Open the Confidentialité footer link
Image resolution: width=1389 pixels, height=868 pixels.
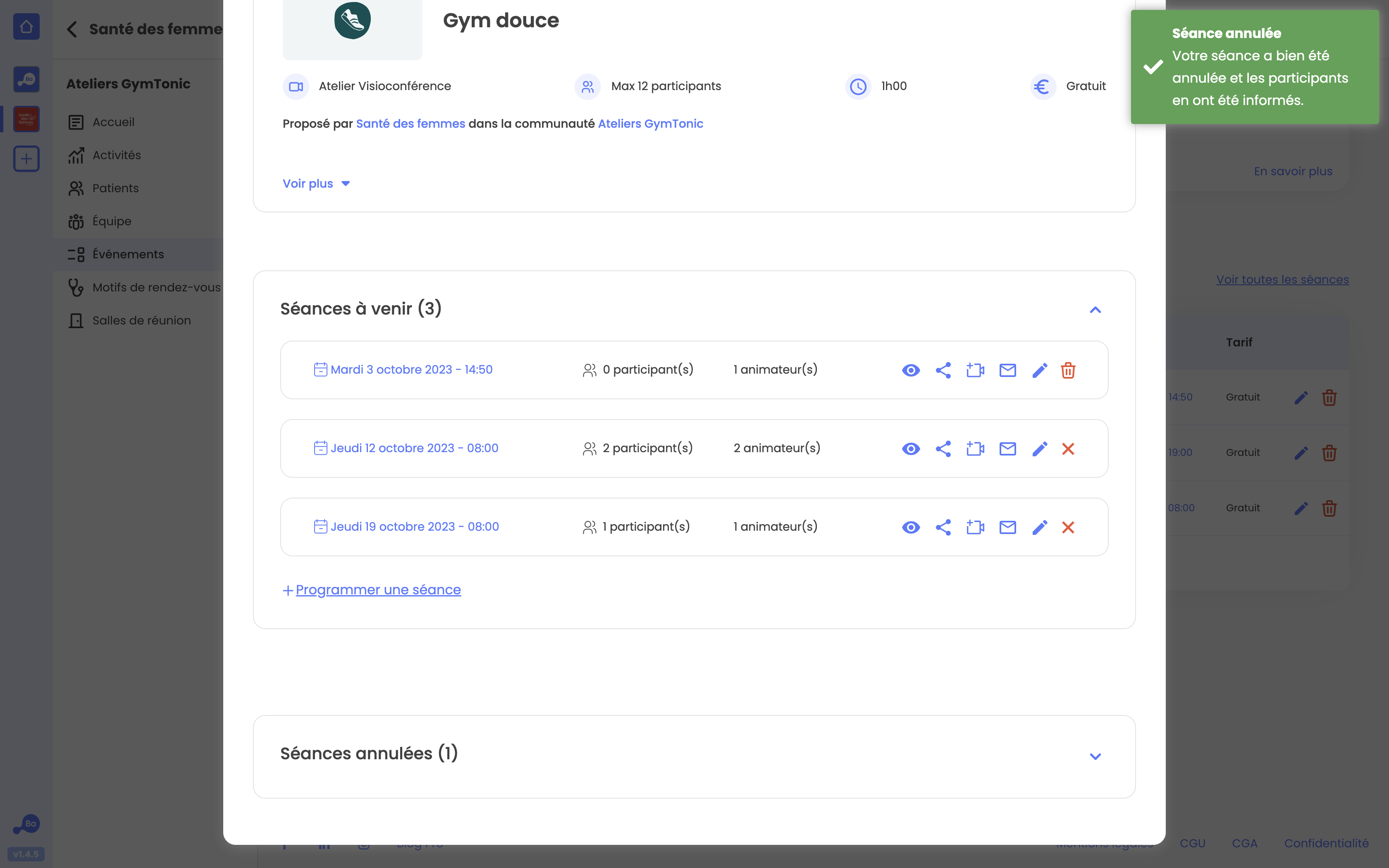[1326, 844]
